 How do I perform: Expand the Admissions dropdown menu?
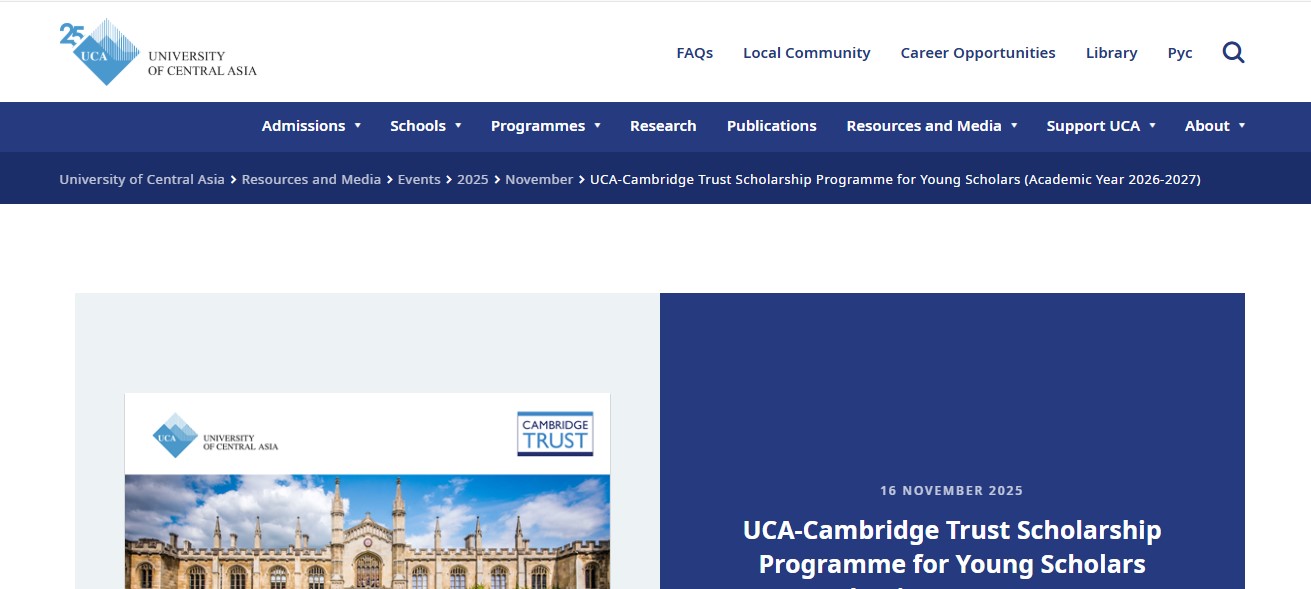(303, 126)
